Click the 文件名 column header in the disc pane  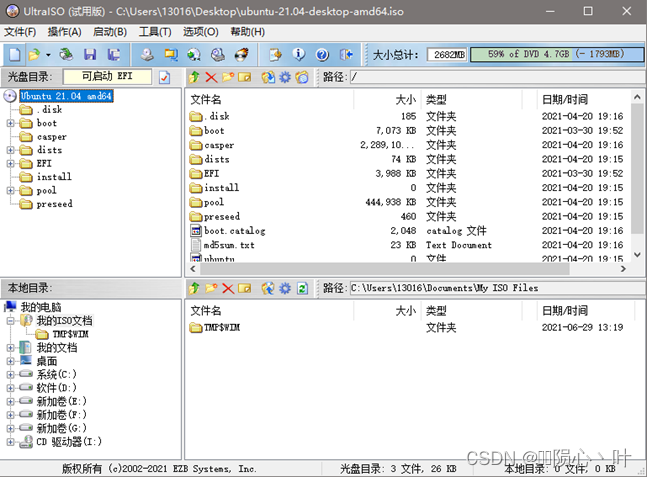(x=205, y=99)
